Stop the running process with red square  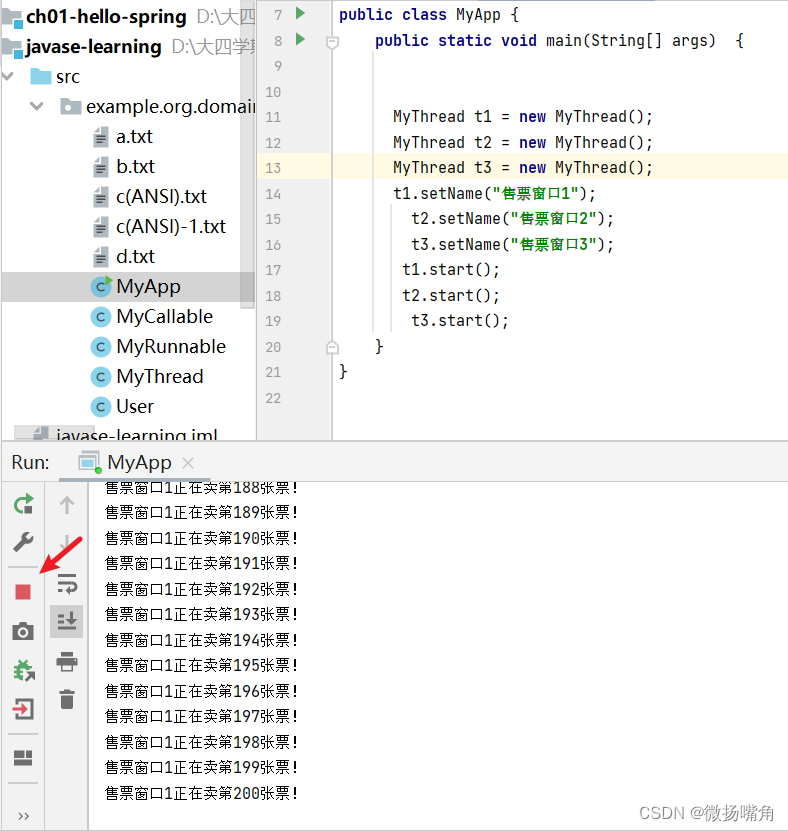click(x=23, y=591)
